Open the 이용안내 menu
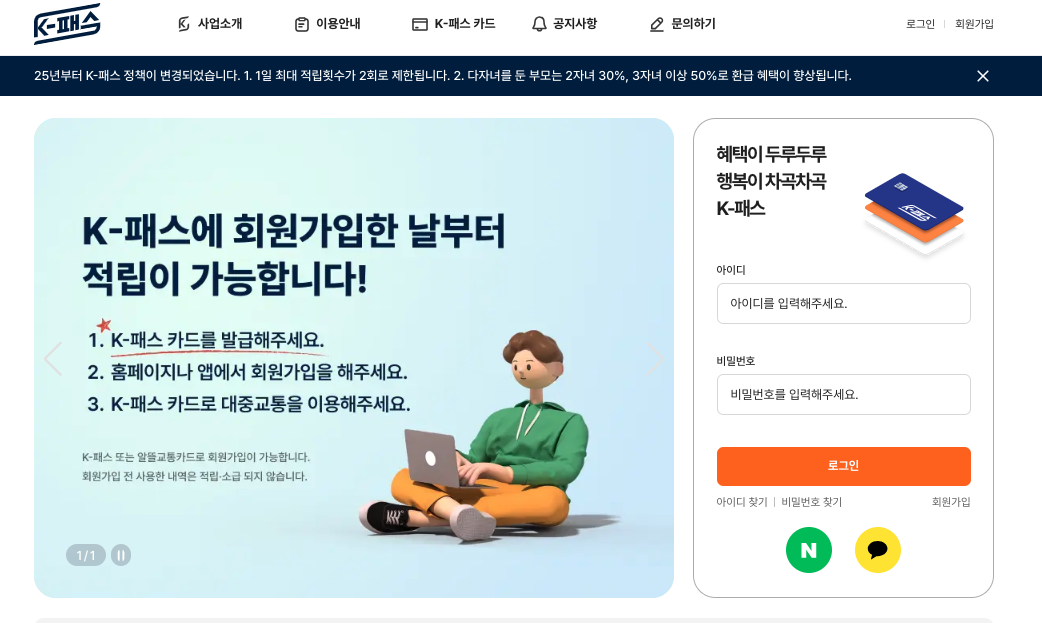The width and height of the screenshot is (1042, 623). click(328, 24)
